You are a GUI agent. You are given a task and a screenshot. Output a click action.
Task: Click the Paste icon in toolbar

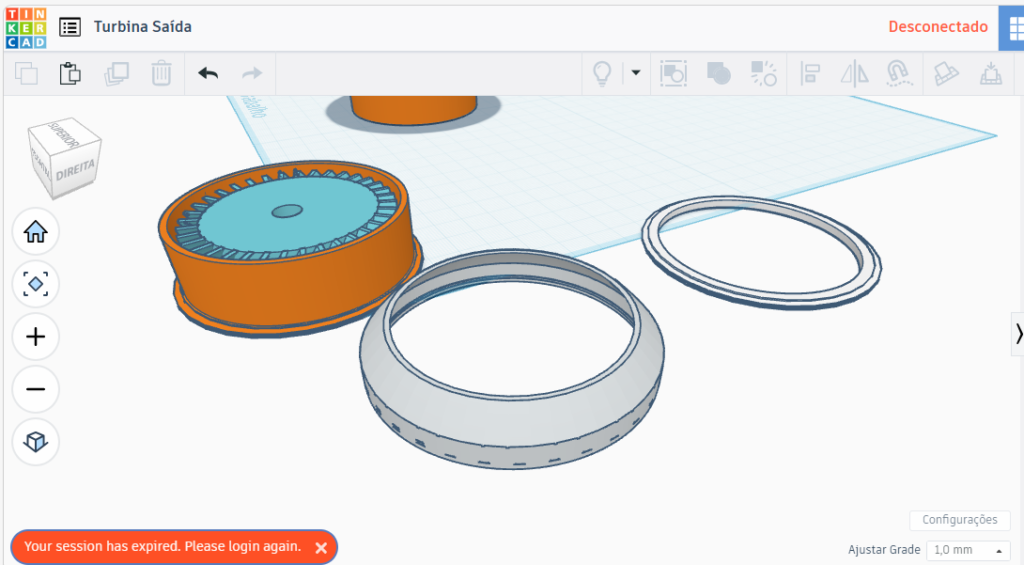(70, 73)
